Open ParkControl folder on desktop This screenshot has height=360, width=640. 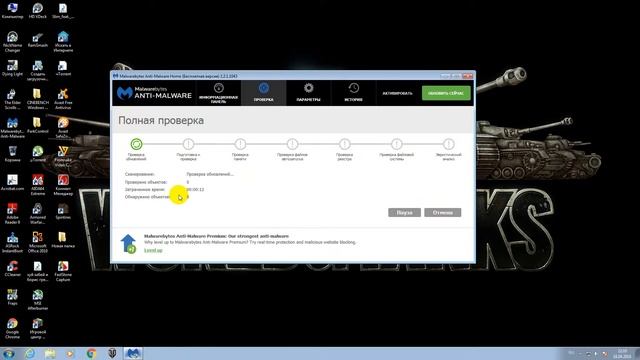(x=38, y=125)
